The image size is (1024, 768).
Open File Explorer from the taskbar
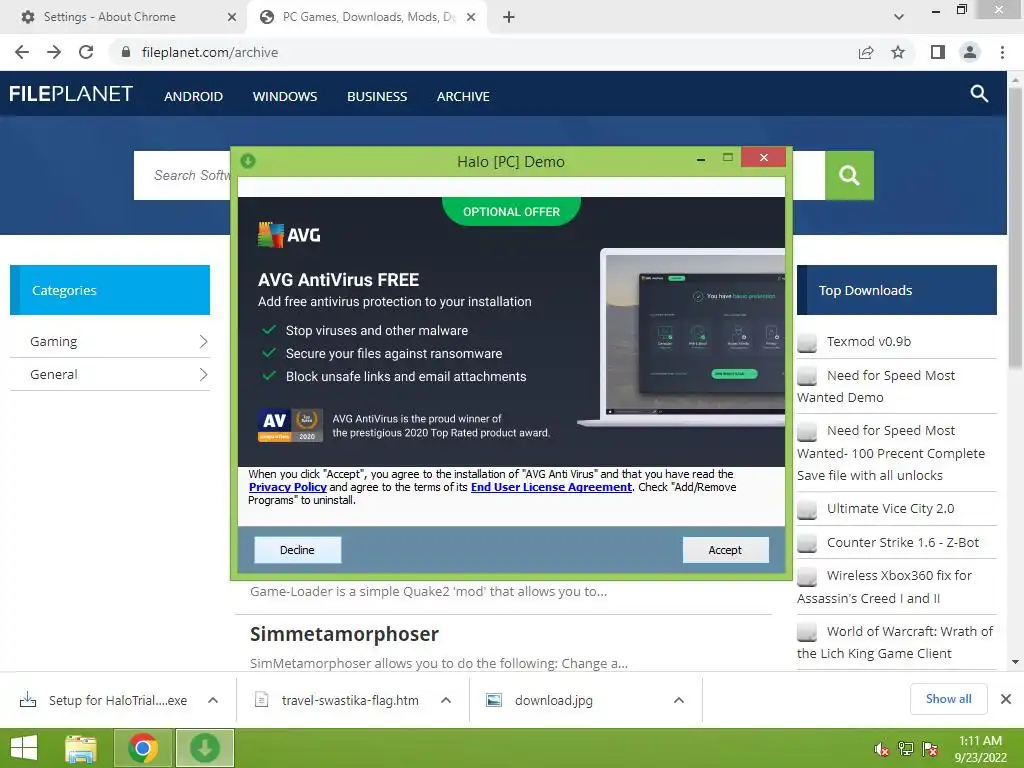(x=81, y=748)
